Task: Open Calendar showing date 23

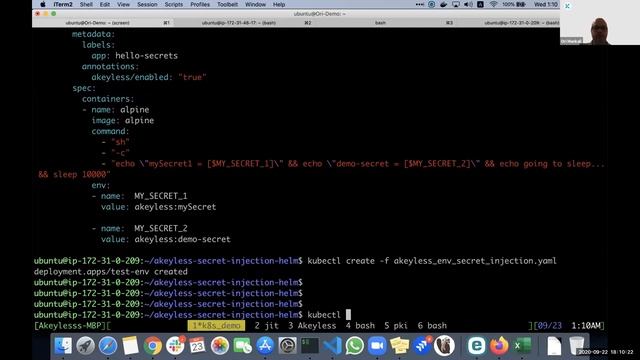Action: 197,346
